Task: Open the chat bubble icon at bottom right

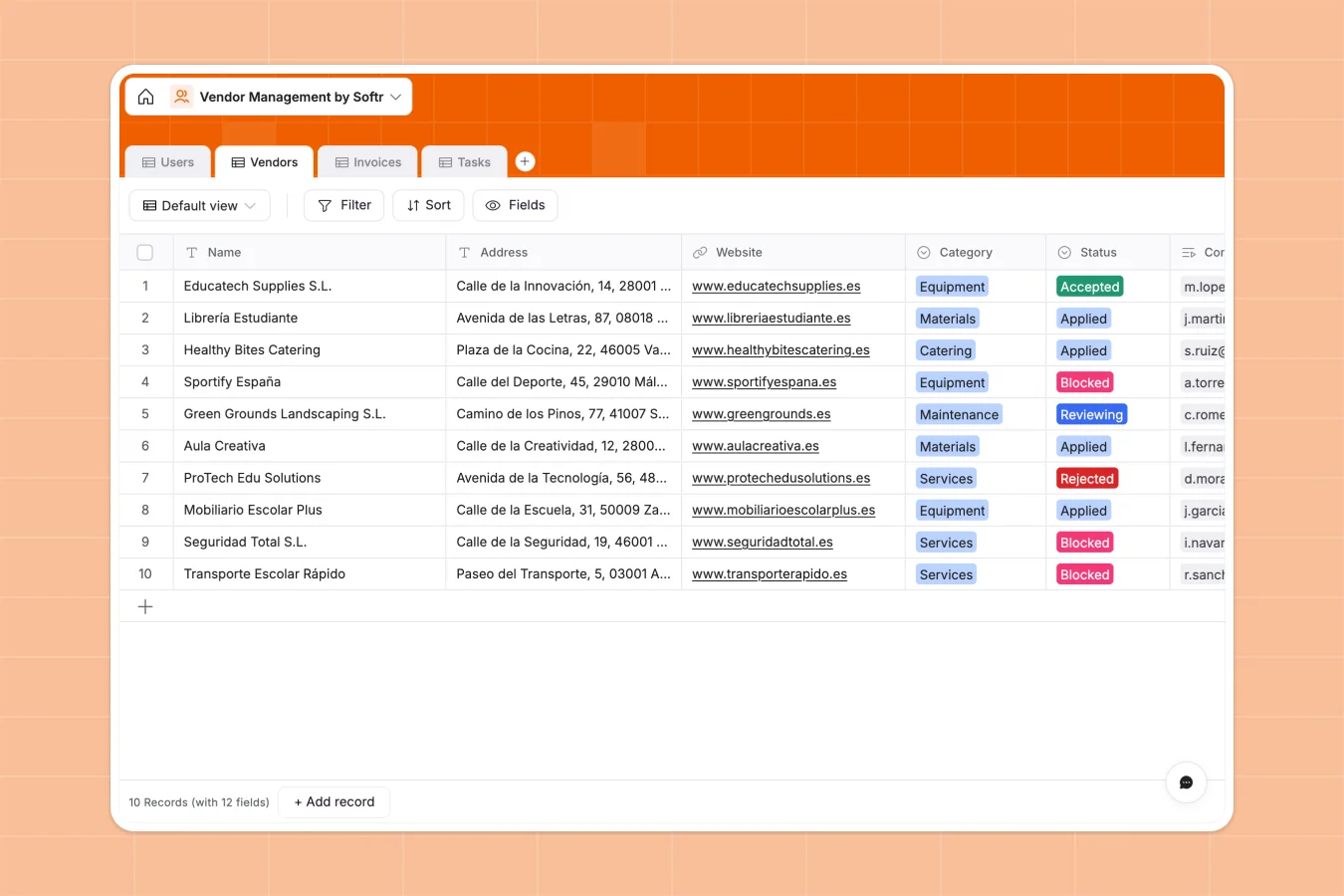Action: pos(1186,783)
